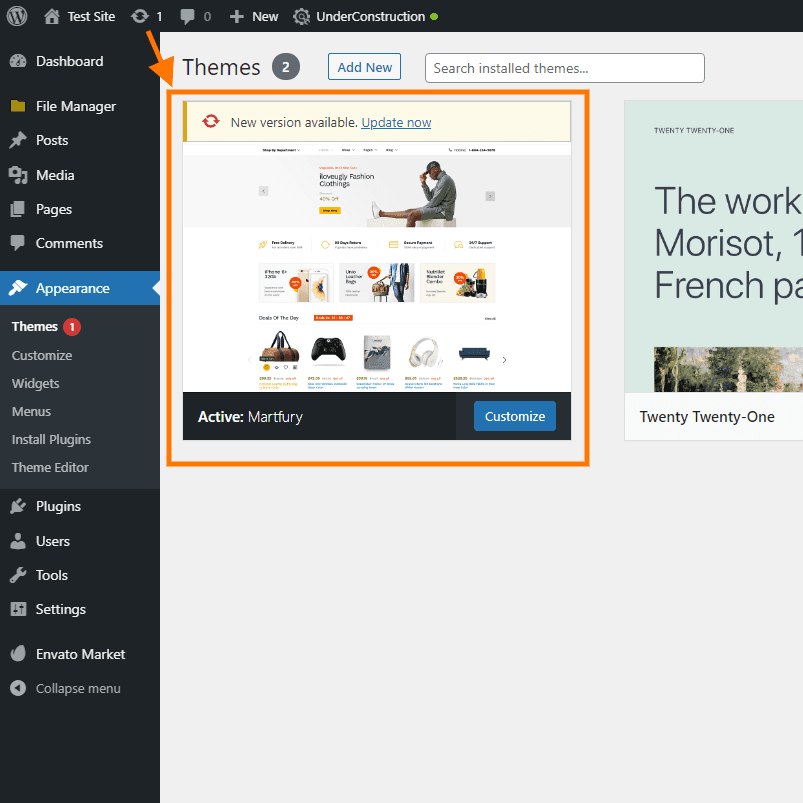Click the Update now link
This screenshot has height=803, width=803.
coord(396,122)
